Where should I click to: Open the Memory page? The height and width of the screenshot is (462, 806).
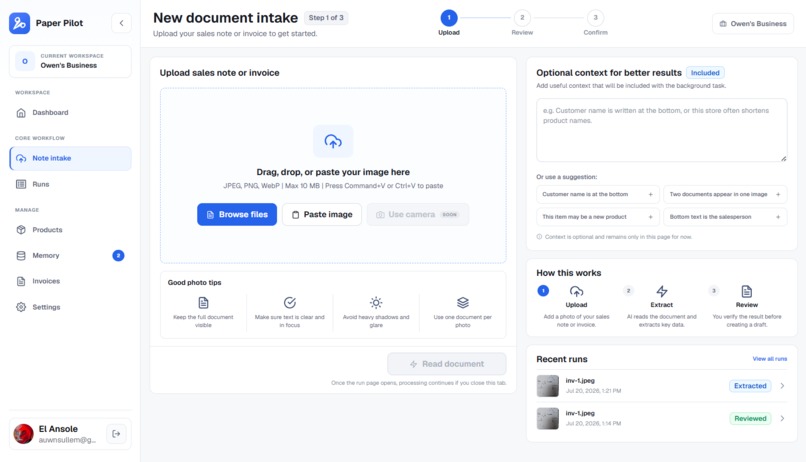70,255
